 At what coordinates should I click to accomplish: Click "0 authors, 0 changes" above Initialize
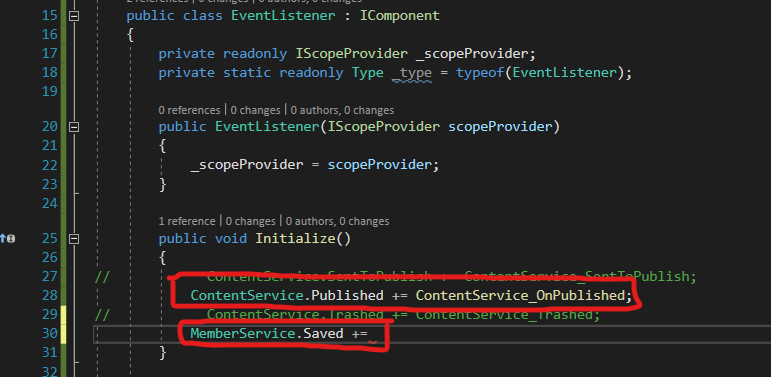coord(337,221)
